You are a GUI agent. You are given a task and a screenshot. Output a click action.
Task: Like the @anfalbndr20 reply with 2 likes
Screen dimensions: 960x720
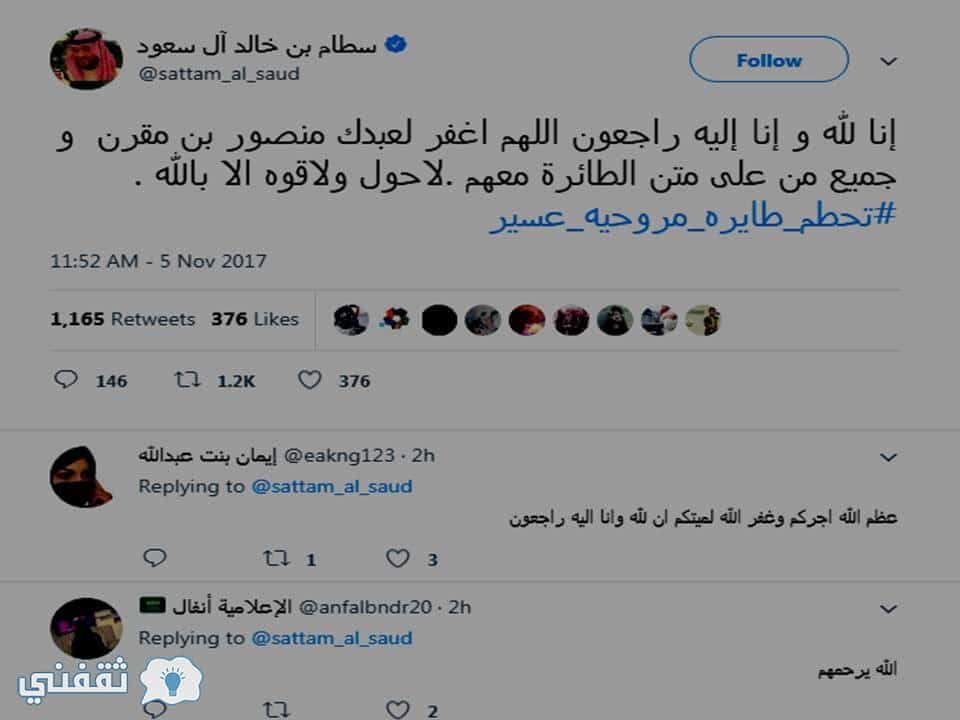click(x=397, y=710)
